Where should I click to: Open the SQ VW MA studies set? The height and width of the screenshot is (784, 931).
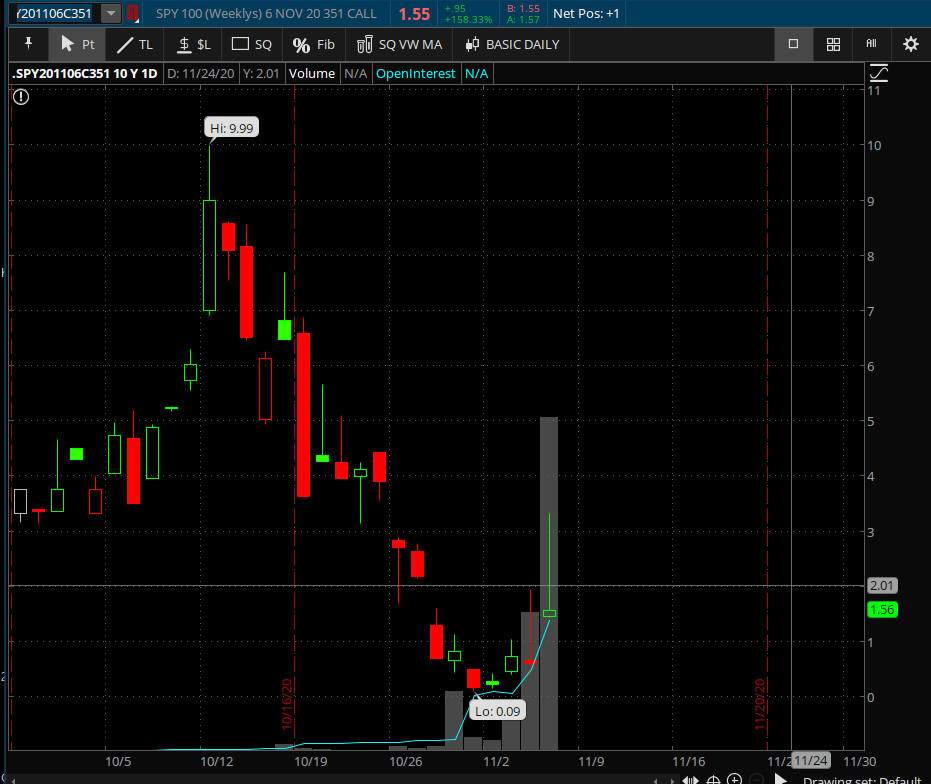pos(399,45)
